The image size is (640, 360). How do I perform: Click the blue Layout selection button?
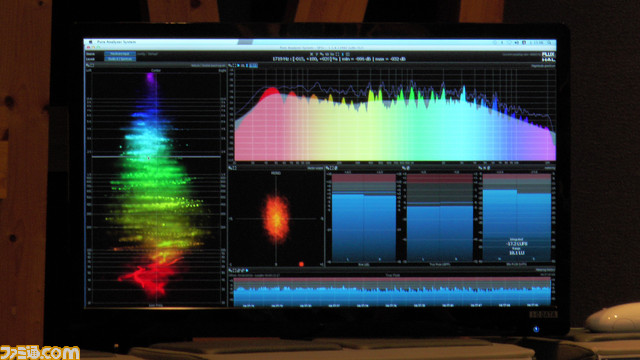[120, 59]
